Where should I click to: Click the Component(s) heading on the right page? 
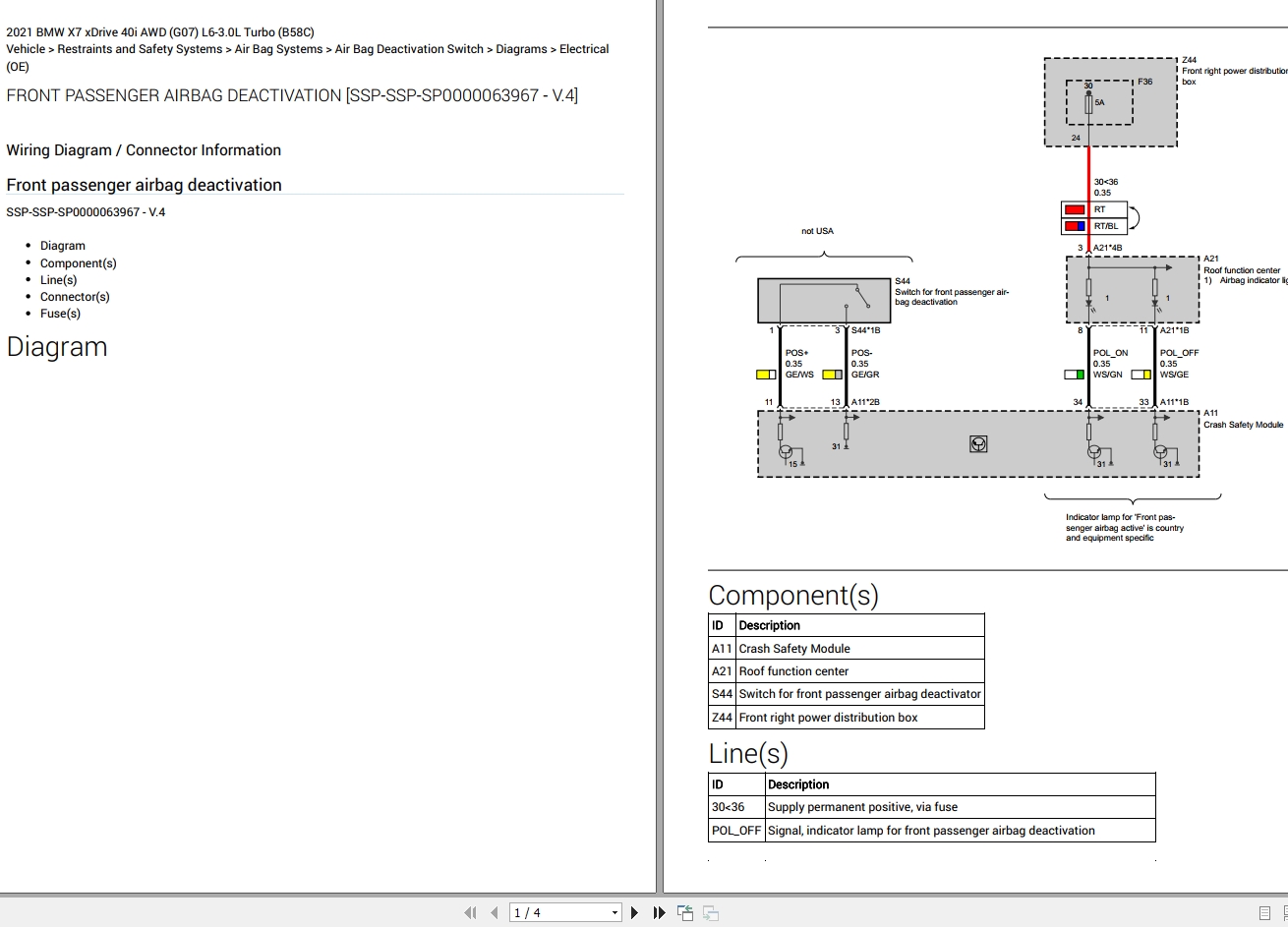tap(793, 595)
